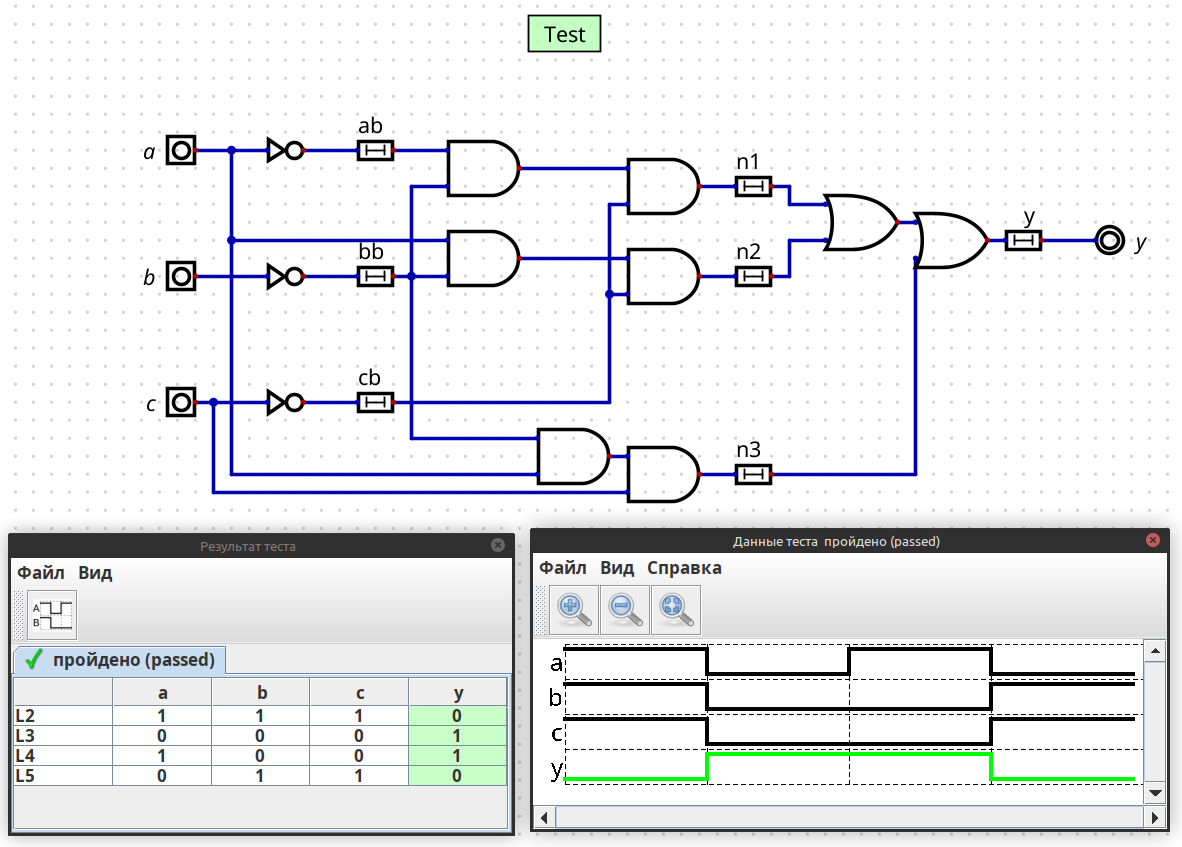Select row L2 in results table
This screenshot has width=1182, height=847.
(x=260, y=716)
